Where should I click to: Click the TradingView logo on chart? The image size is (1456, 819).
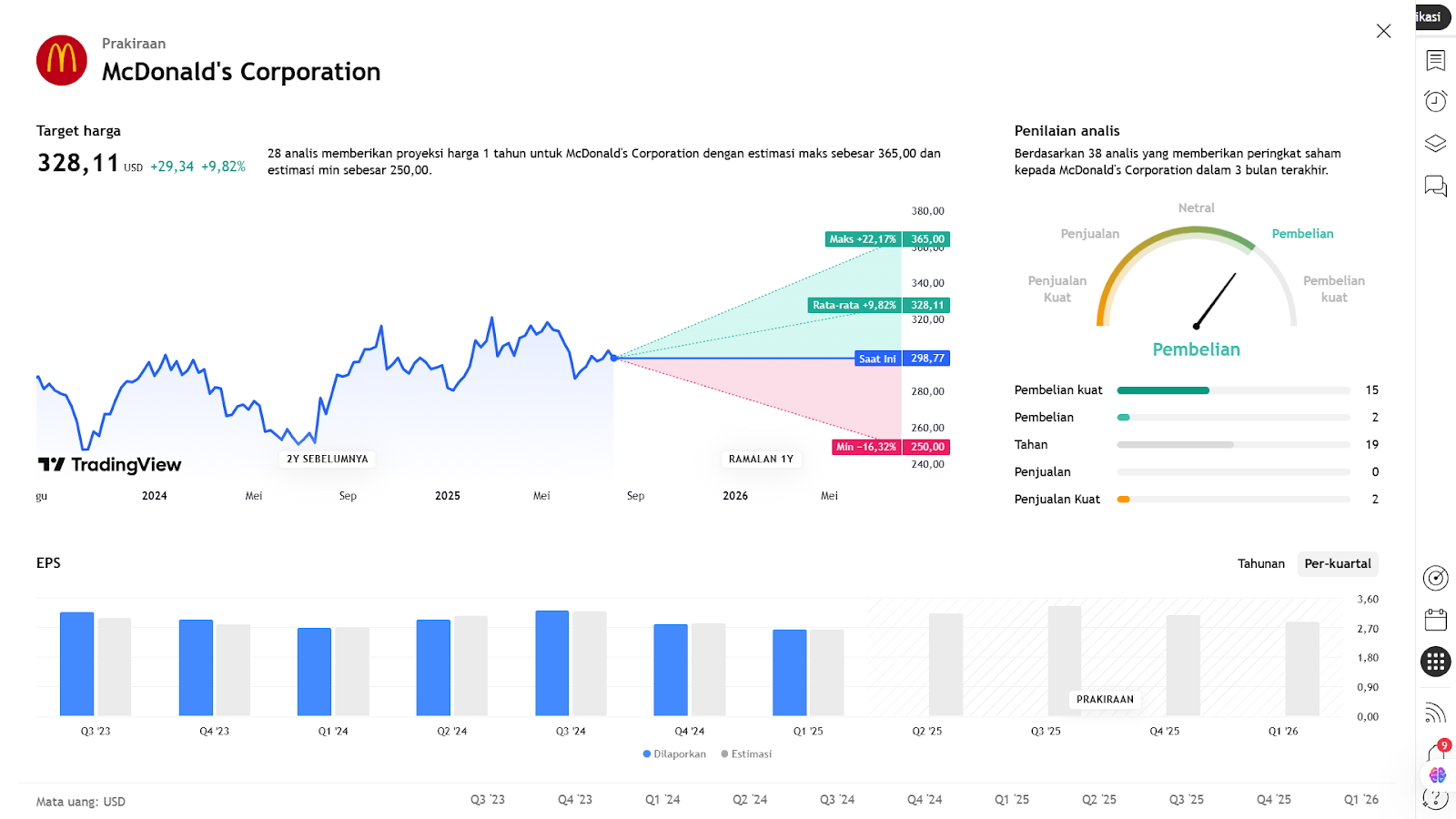[110, 465]
